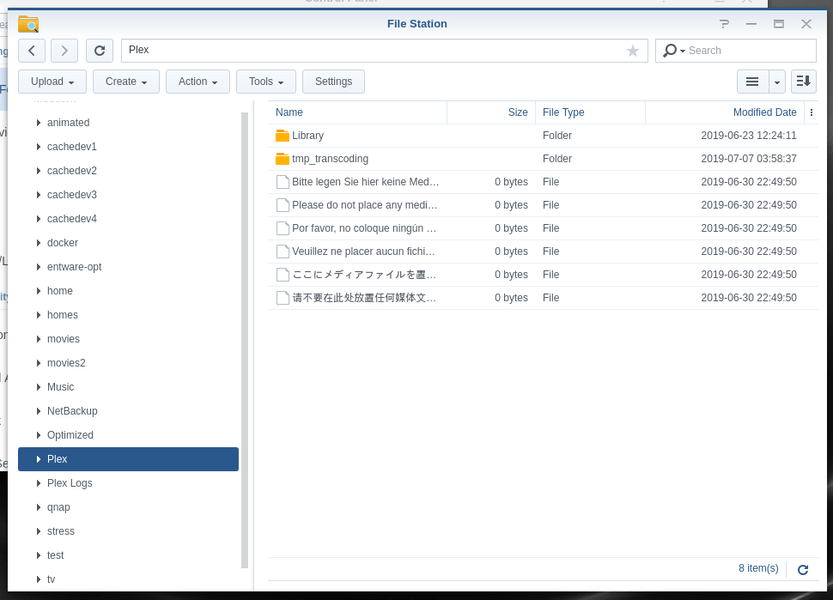
Task: Select the Optimized folder in tree
Action: pyautogui.click(x=70, y=435)
